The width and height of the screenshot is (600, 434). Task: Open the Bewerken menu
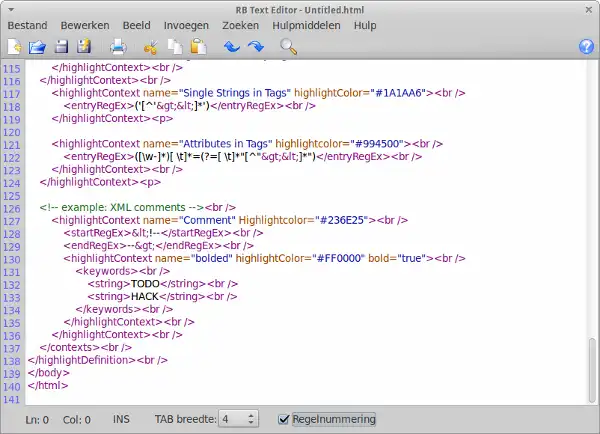pos(85,25)
